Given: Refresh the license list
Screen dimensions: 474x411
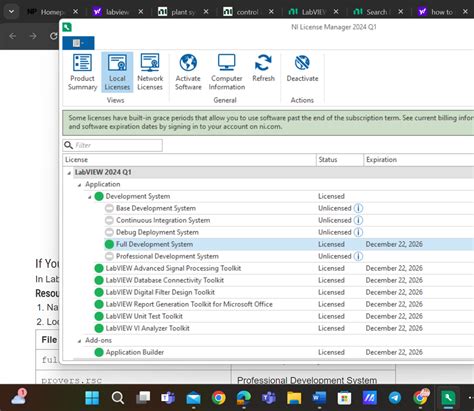Looking at the screenshot, I should pyautogui.click(x=263, y=68).
